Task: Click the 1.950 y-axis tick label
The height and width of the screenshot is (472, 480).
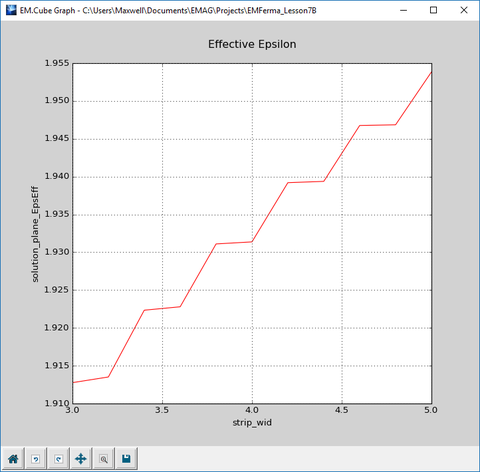Action: tap(57, 101)
